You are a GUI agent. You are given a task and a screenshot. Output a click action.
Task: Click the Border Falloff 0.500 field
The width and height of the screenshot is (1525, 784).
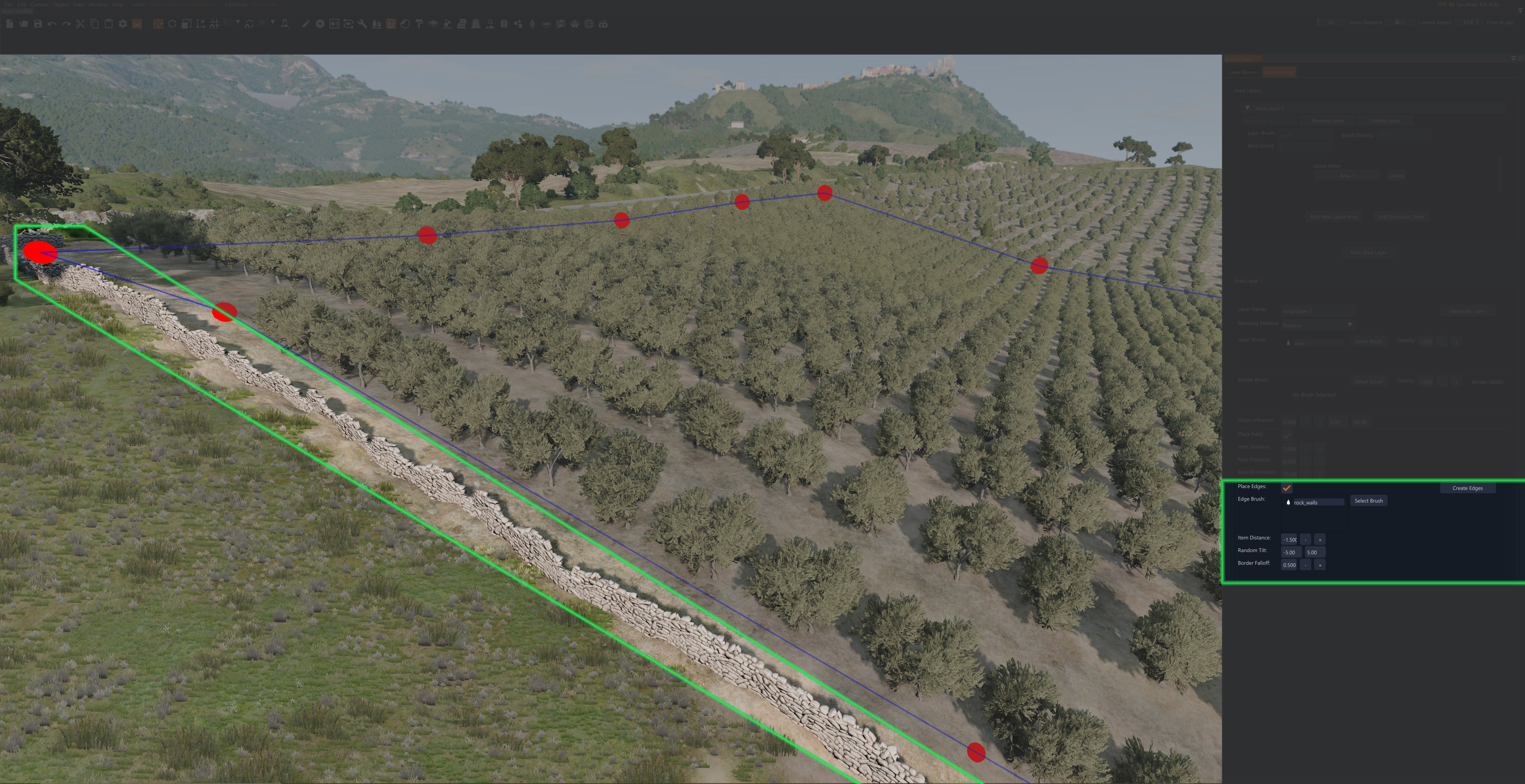pos(1289,565)
